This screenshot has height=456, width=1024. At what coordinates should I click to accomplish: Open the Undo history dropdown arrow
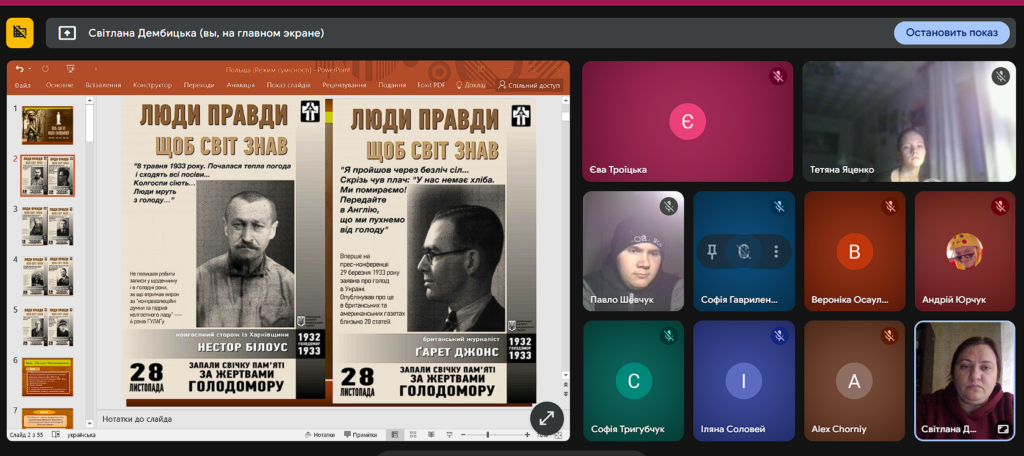pos(31,69)
